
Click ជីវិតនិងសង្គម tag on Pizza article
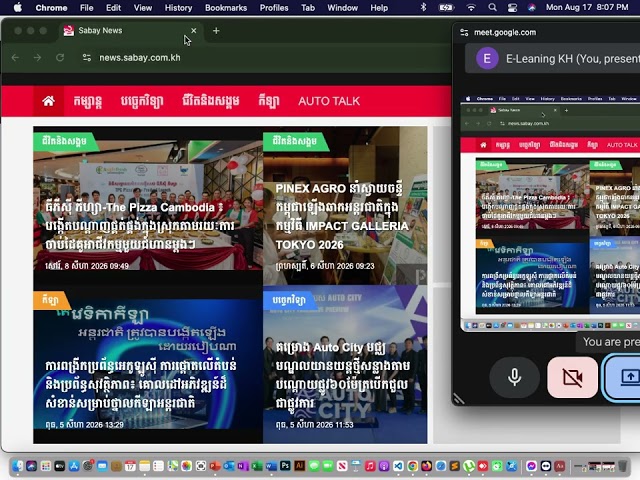click(64, 141)
